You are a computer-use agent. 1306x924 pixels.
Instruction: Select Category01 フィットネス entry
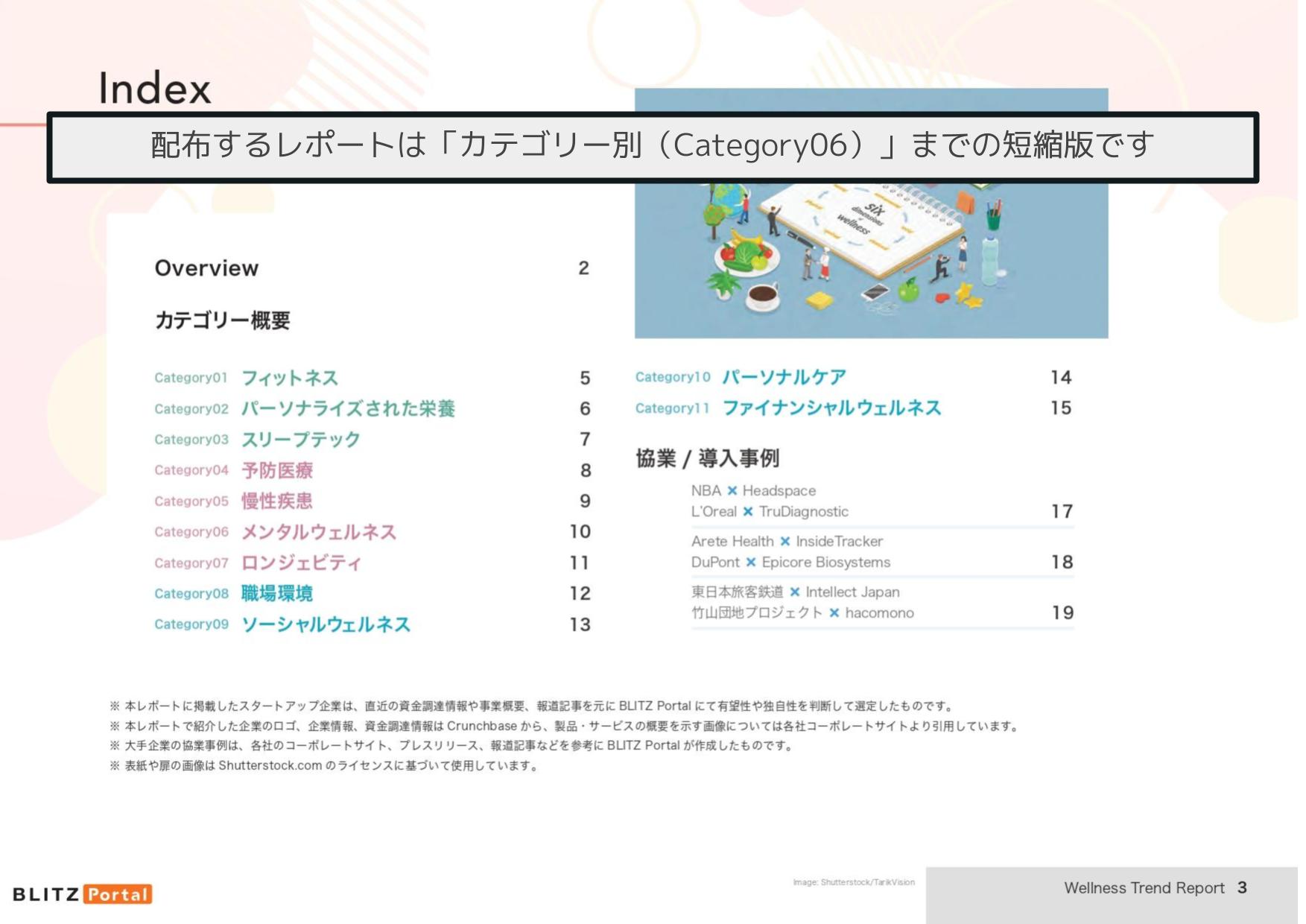(289, 378)
